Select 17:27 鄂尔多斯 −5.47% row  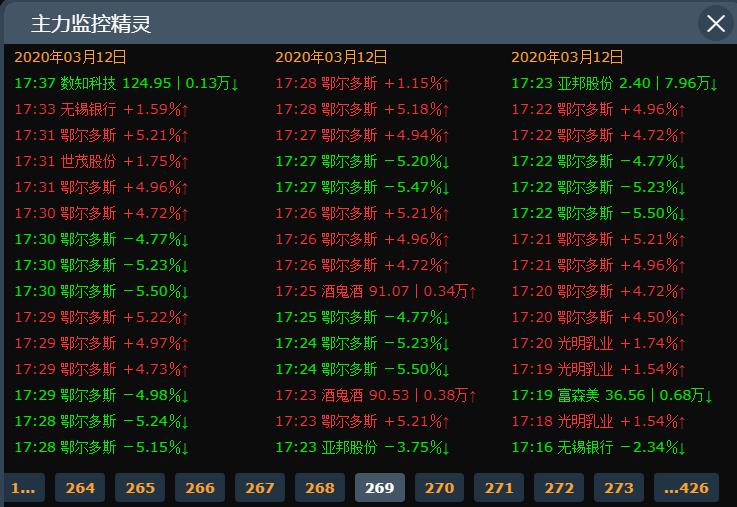362,187
